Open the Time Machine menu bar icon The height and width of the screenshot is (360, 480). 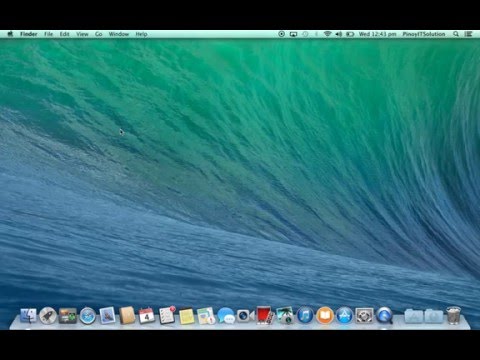click(305, 34)
